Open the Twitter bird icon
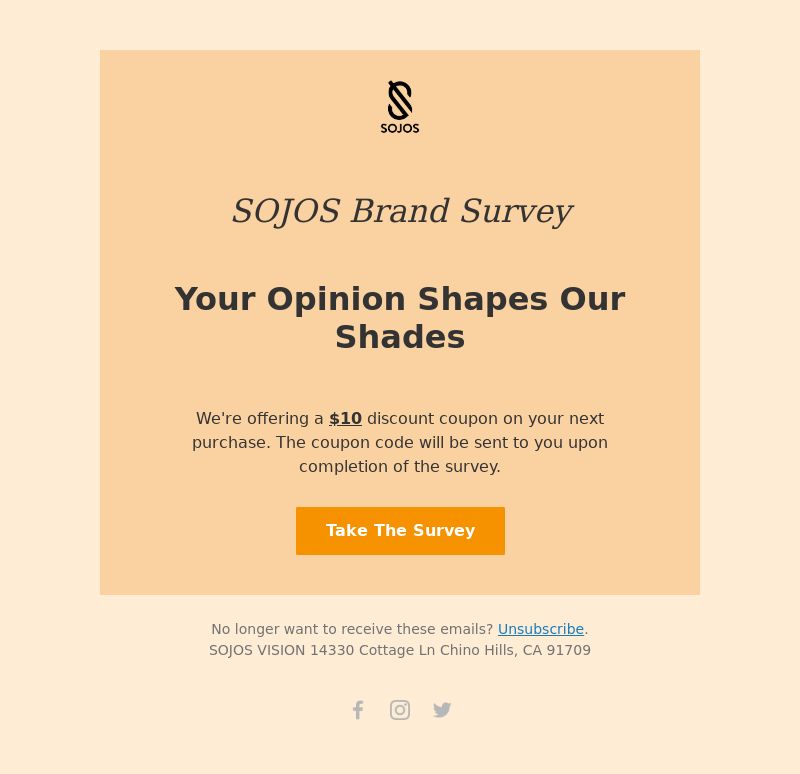This screenshot has width=800, height=774. pyautogui.click(x=442, y=710)
